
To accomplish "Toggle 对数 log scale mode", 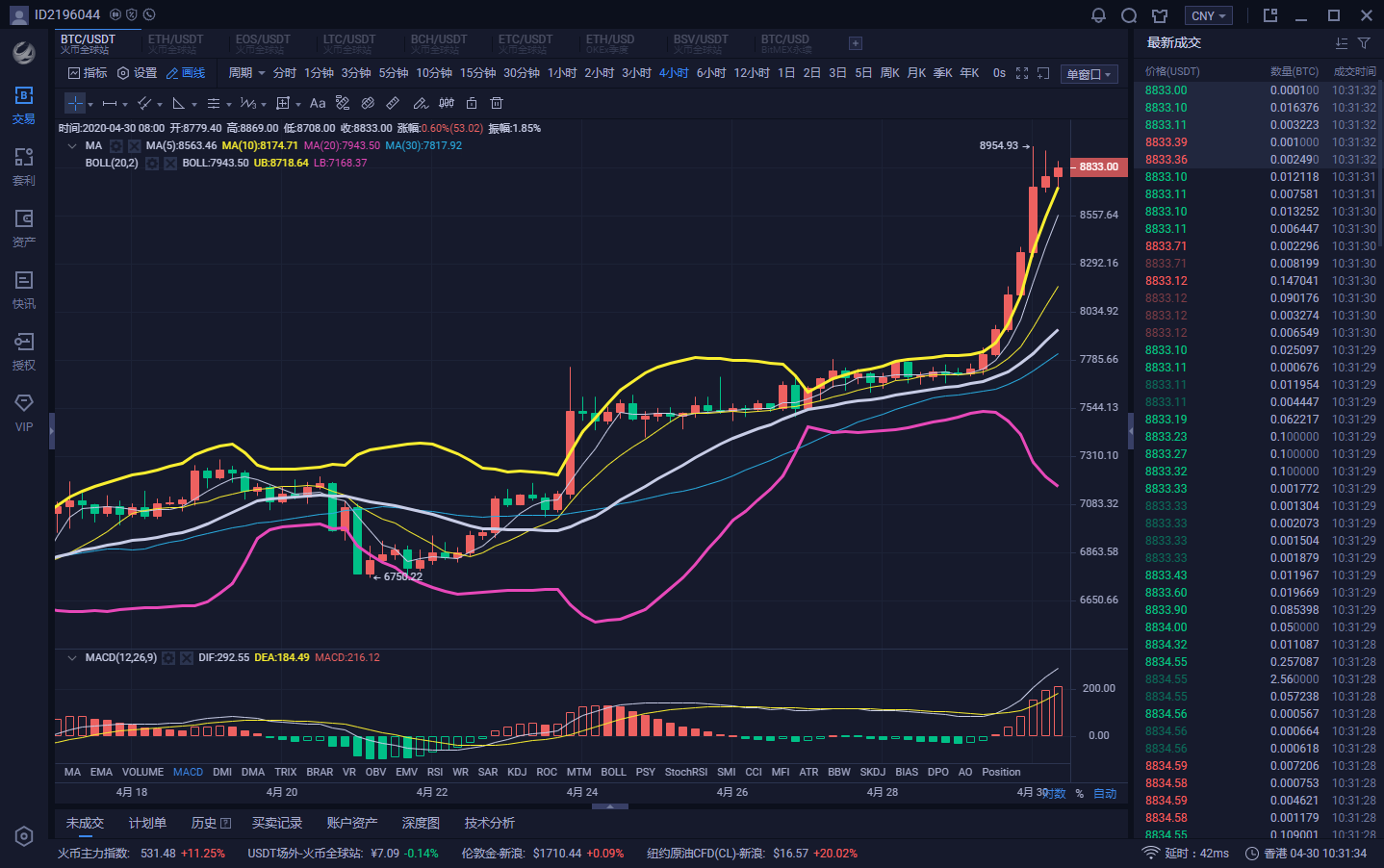I will [x=1055, y=794].
